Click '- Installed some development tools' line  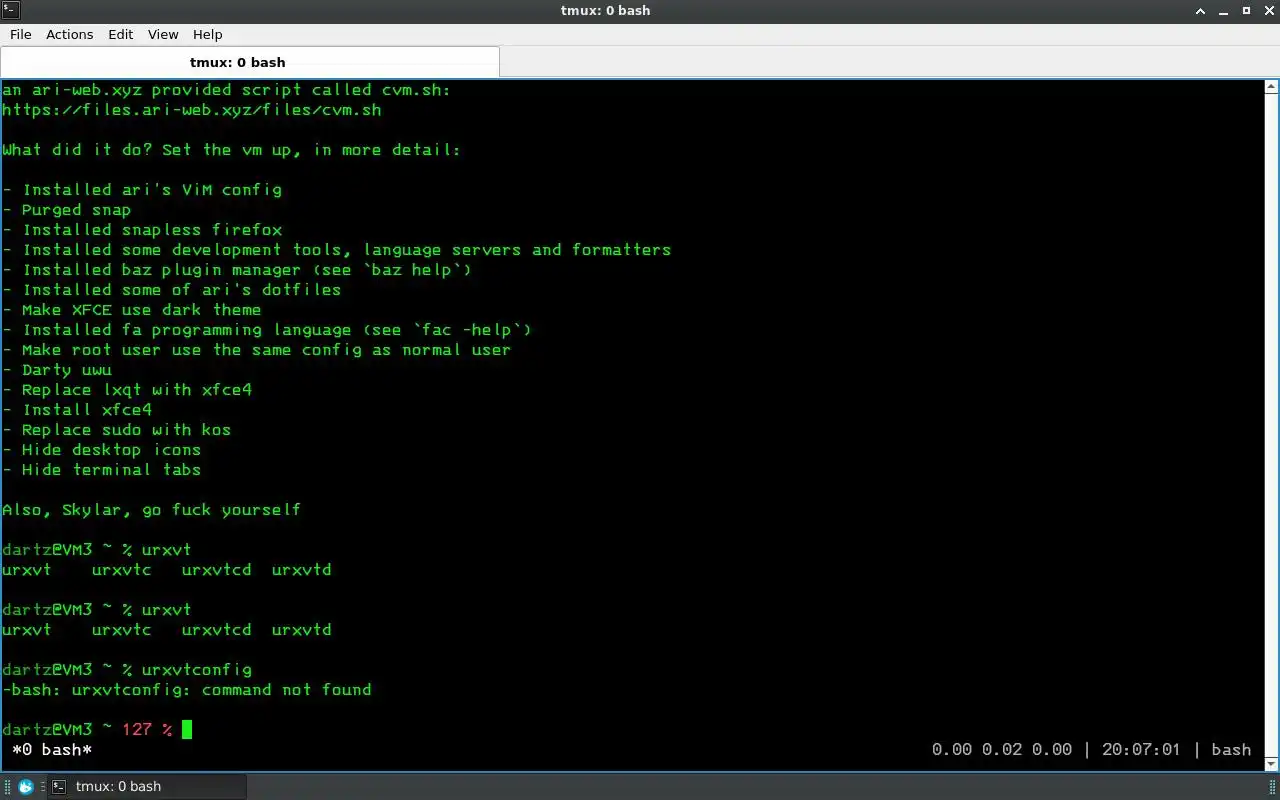pos(337,250)
